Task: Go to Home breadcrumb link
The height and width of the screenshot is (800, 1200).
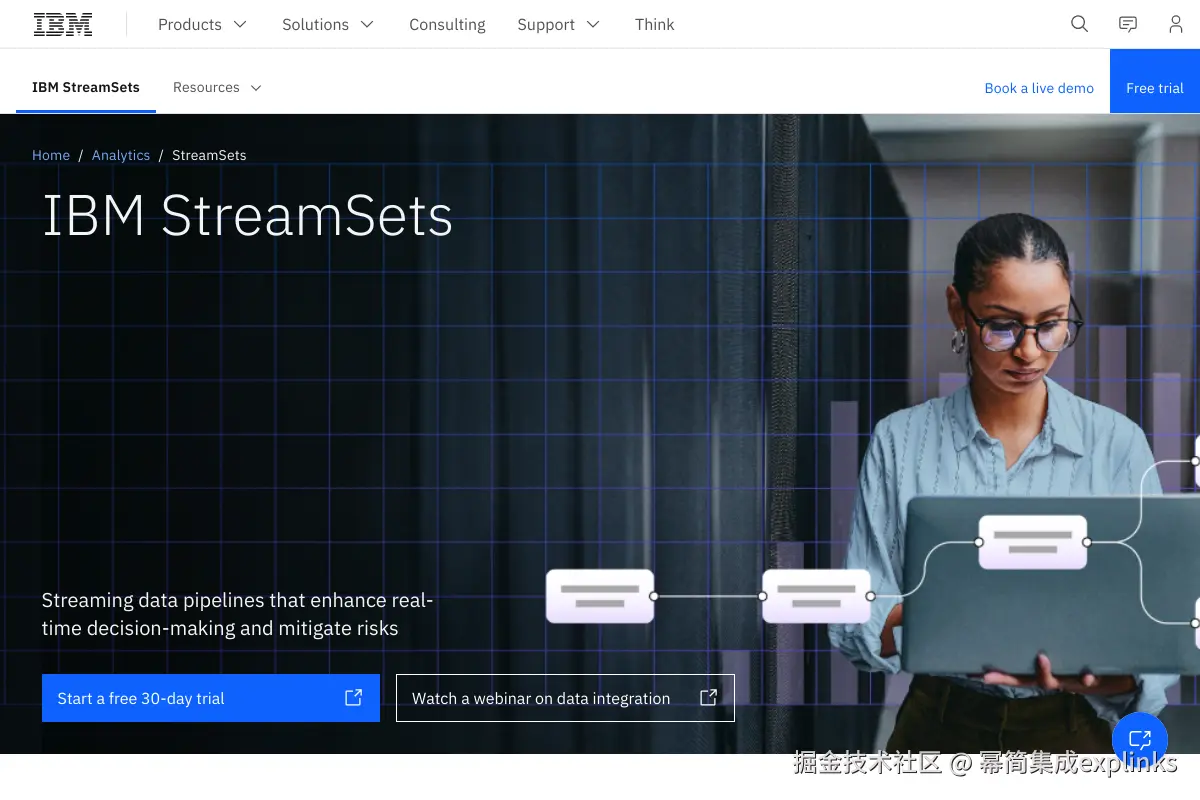Action: pos(51,155)
